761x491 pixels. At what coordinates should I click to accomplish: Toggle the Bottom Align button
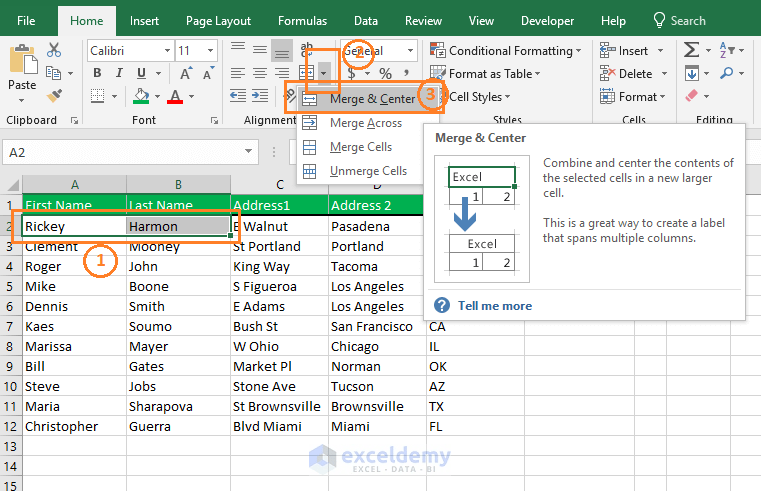281,50
